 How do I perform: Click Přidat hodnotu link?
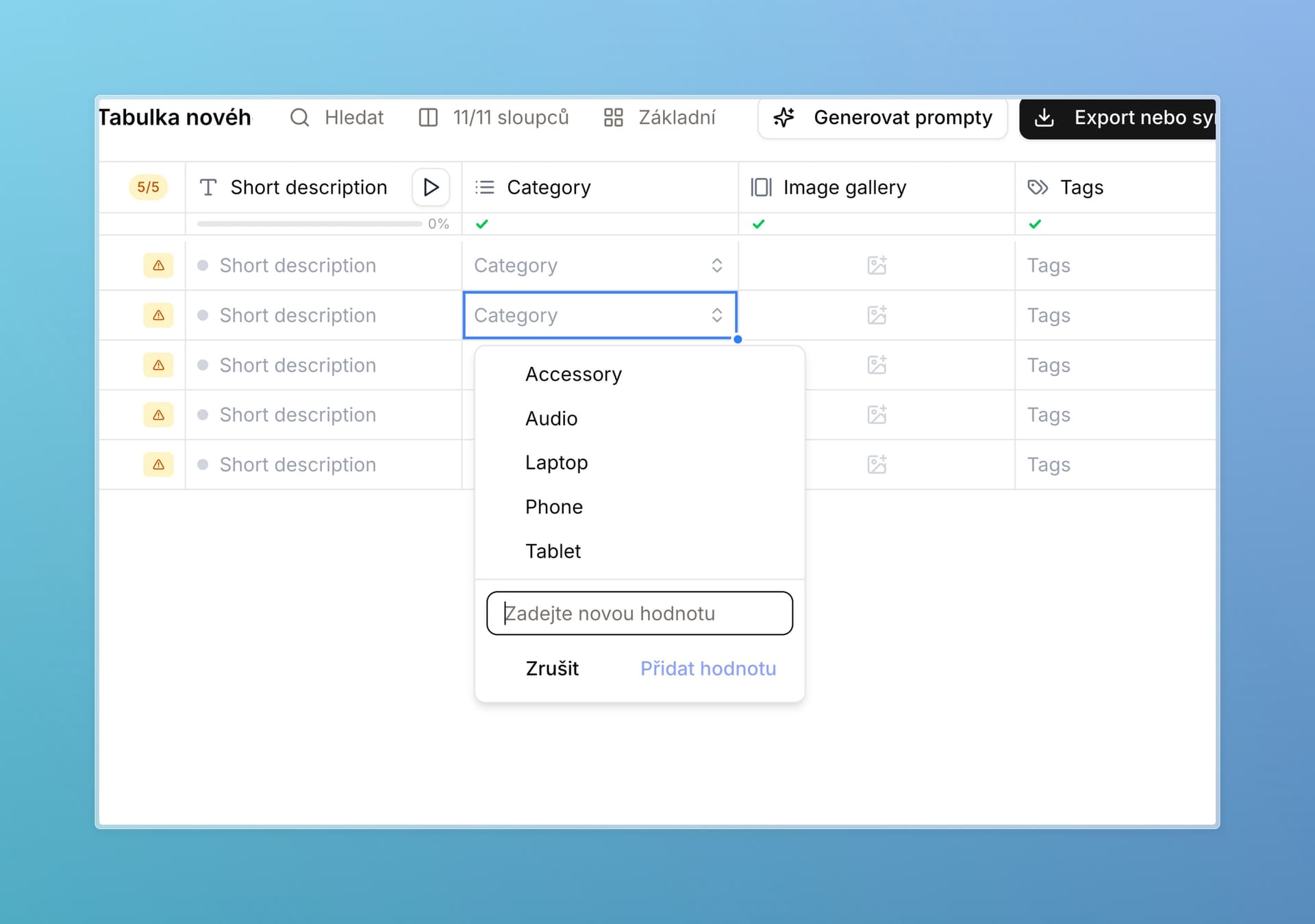[x=708, y=669]
